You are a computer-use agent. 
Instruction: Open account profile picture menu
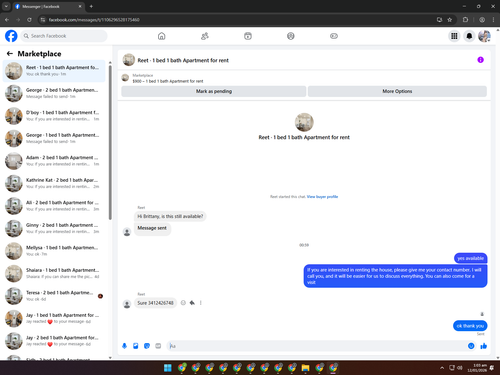coord(484,36)
